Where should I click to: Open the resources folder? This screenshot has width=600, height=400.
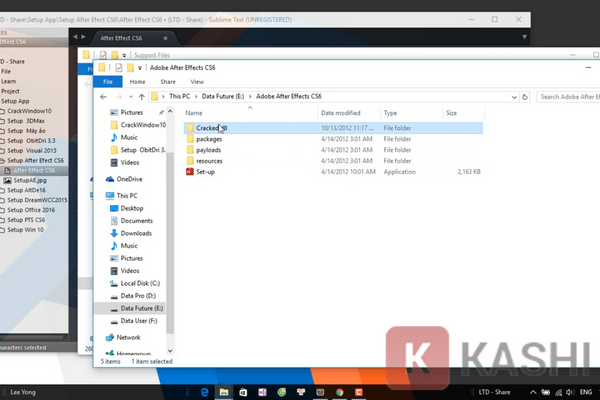coord(209,161)
